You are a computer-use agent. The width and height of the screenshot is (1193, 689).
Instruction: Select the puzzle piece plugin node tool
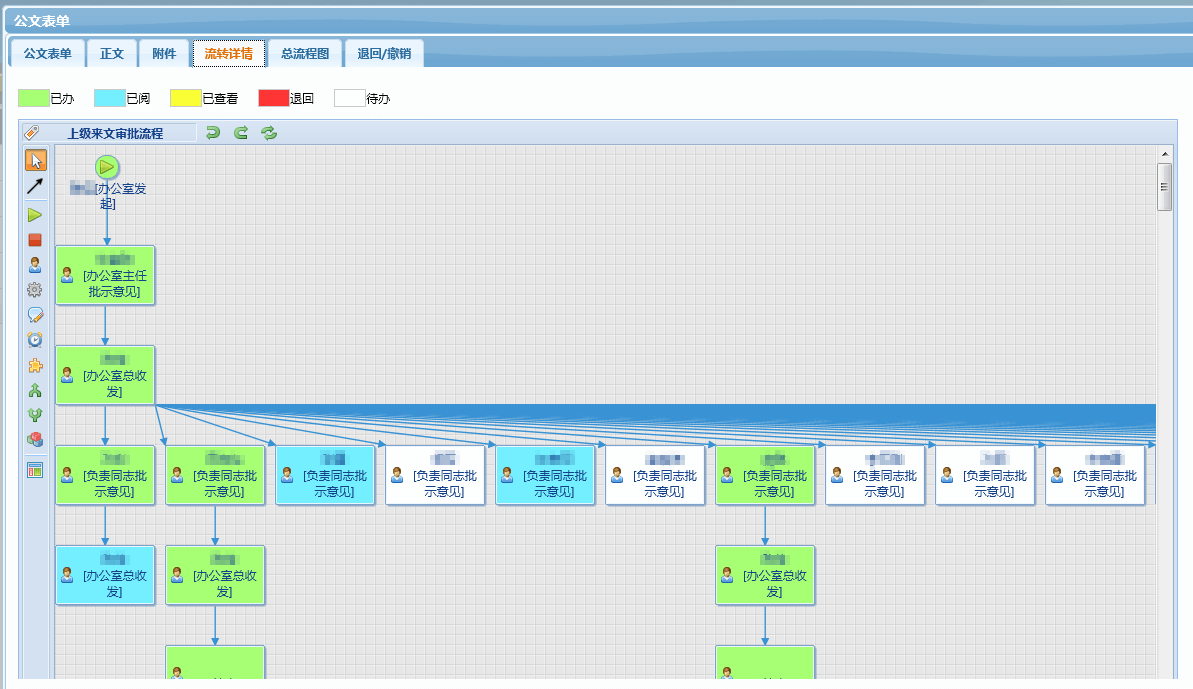click(35, 365)
